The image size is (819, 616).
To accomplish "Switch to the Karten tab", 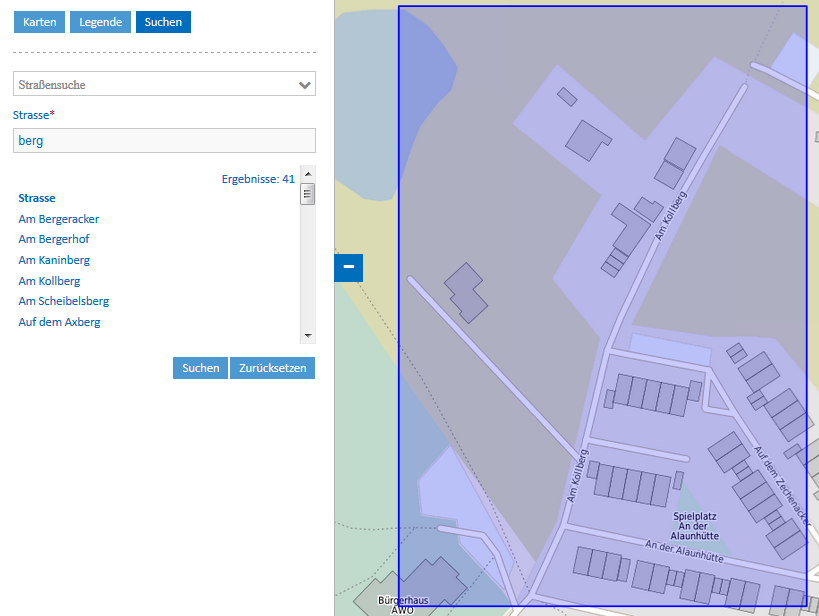I will pyautogui.click(x=39, y=22).
